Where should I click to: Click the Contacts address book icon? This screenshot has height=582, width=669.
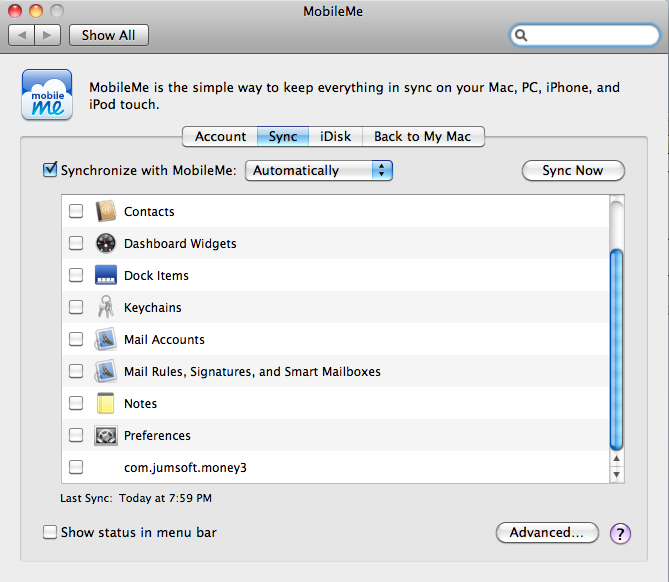(105, 211)
